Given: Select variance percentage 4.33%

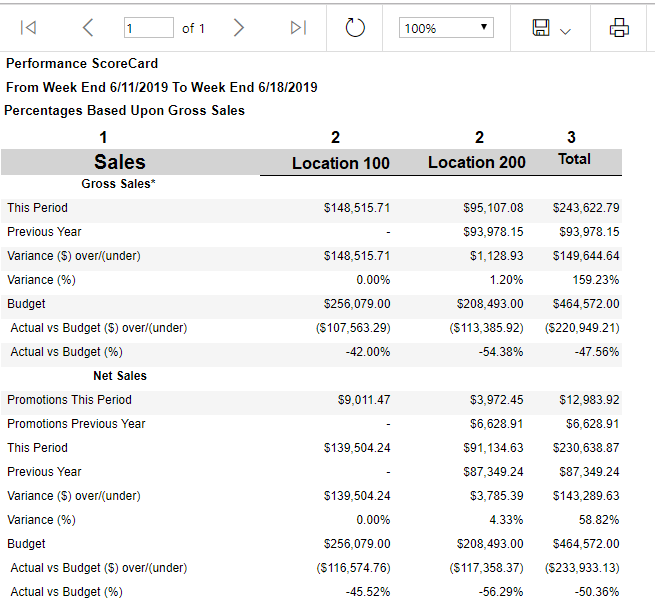Looking at the screenshot, I should click(x=506, y=520).
